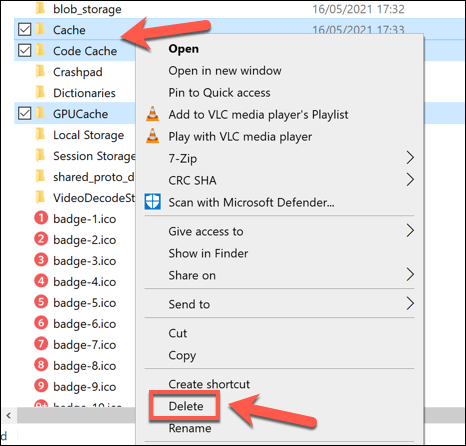
Task: Choose Pin to Quick access
Action: coord(219,92)
